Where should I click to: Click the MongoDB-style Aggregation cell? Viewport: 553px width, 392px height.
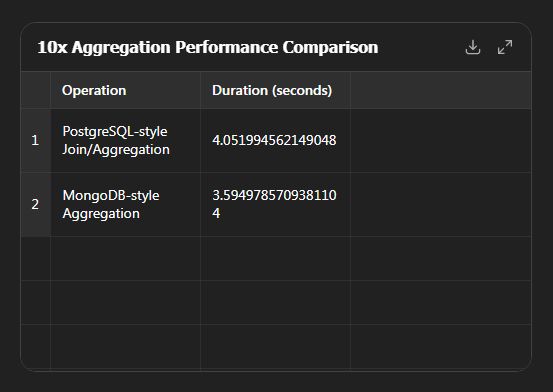(x=126, y=204)
